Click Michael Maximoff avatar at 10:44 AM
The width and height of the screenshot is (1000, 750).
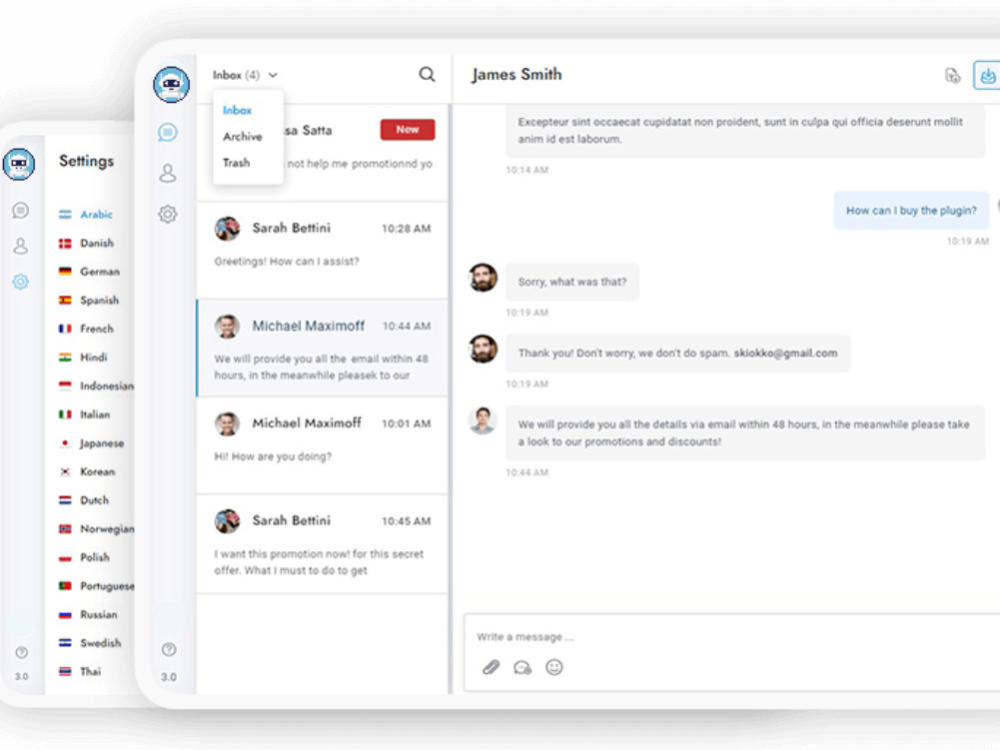click(x=227, y=326)
